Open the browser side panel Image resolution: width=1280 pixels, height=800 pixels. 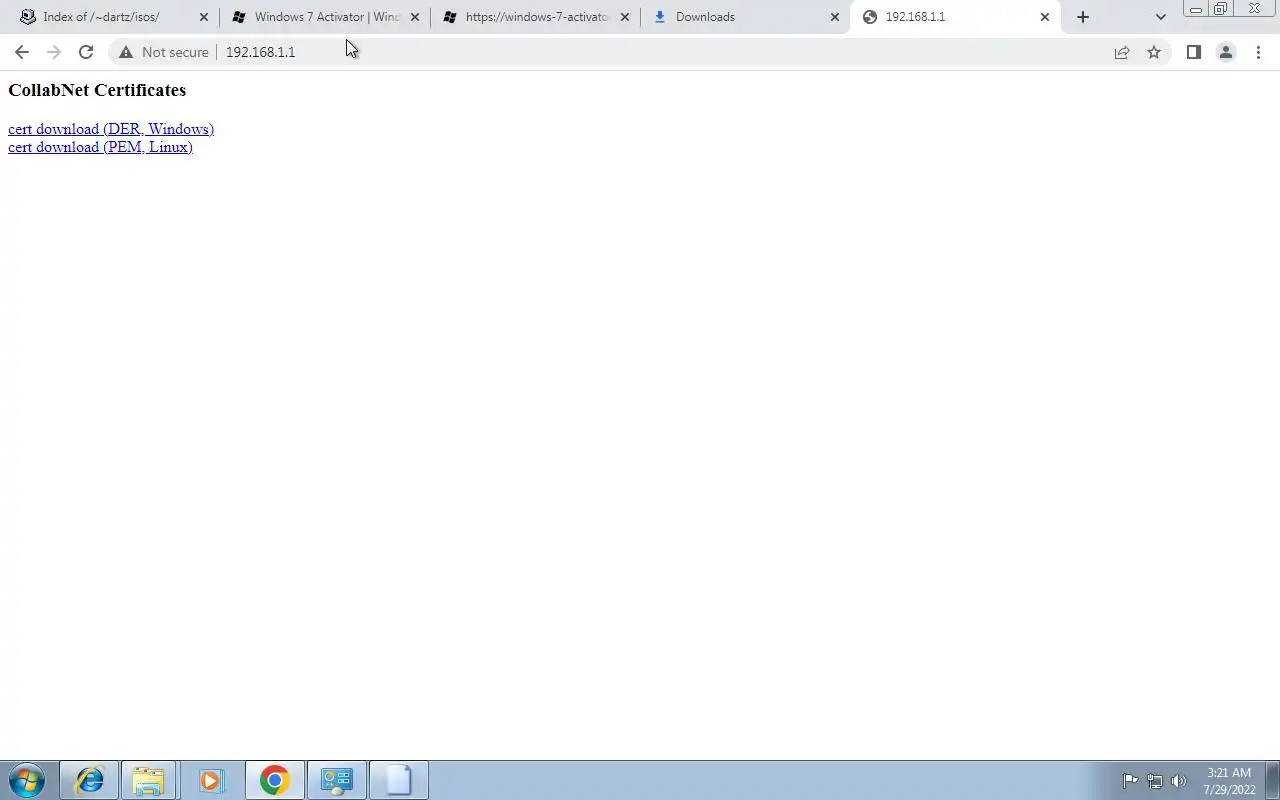pyautogui.click(x=1193, y=52)
